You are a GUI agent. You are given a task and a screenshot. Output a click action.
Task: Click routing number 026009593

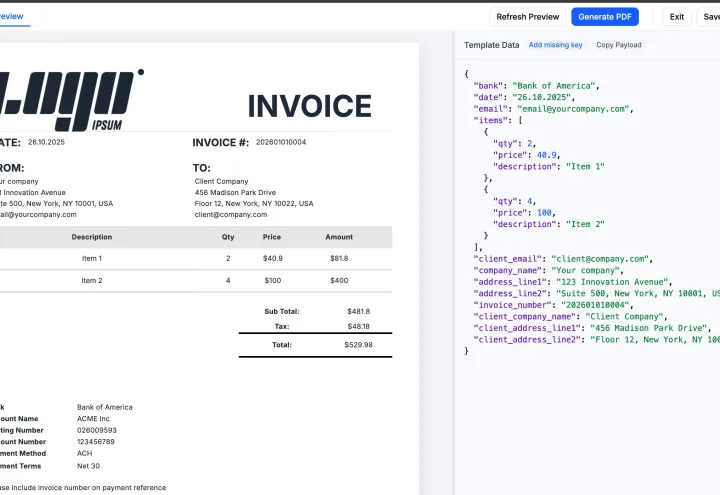tap(97, 430)
